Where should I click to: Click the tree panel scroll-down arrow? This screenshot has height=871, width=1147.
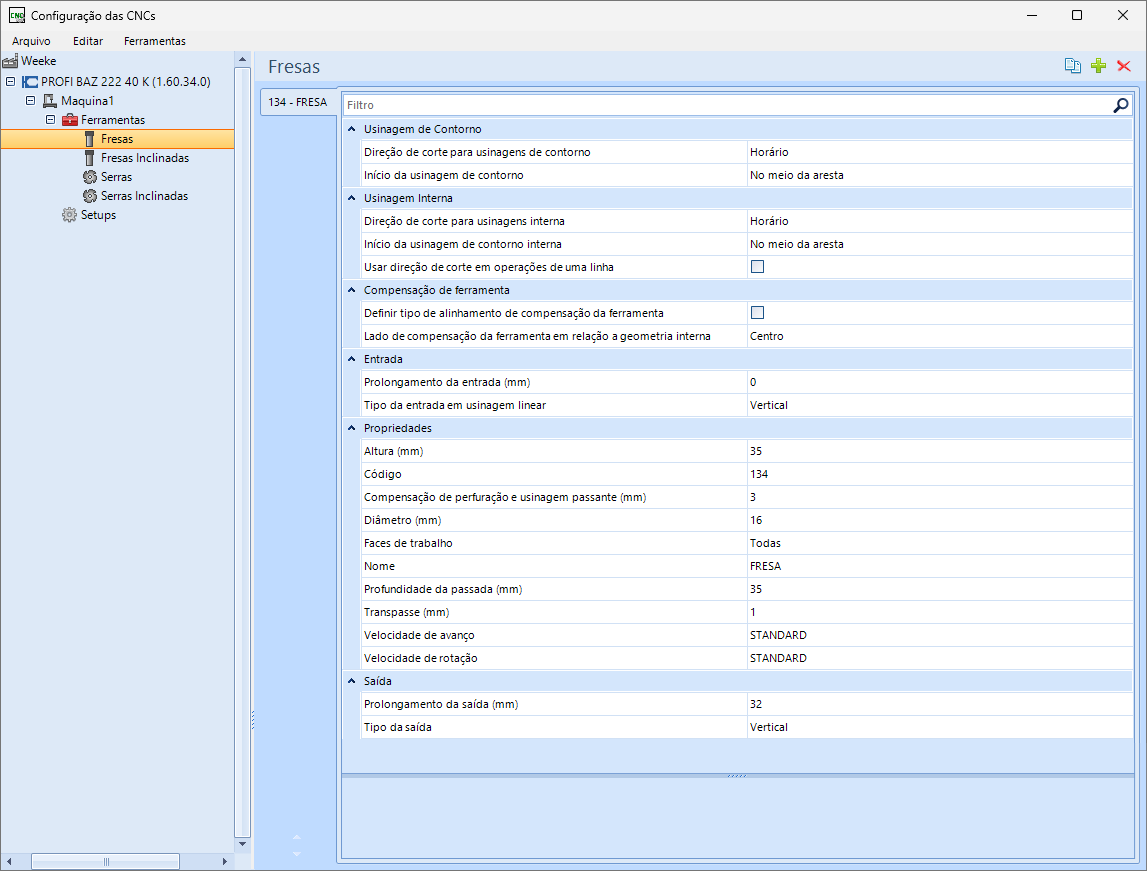242,844
